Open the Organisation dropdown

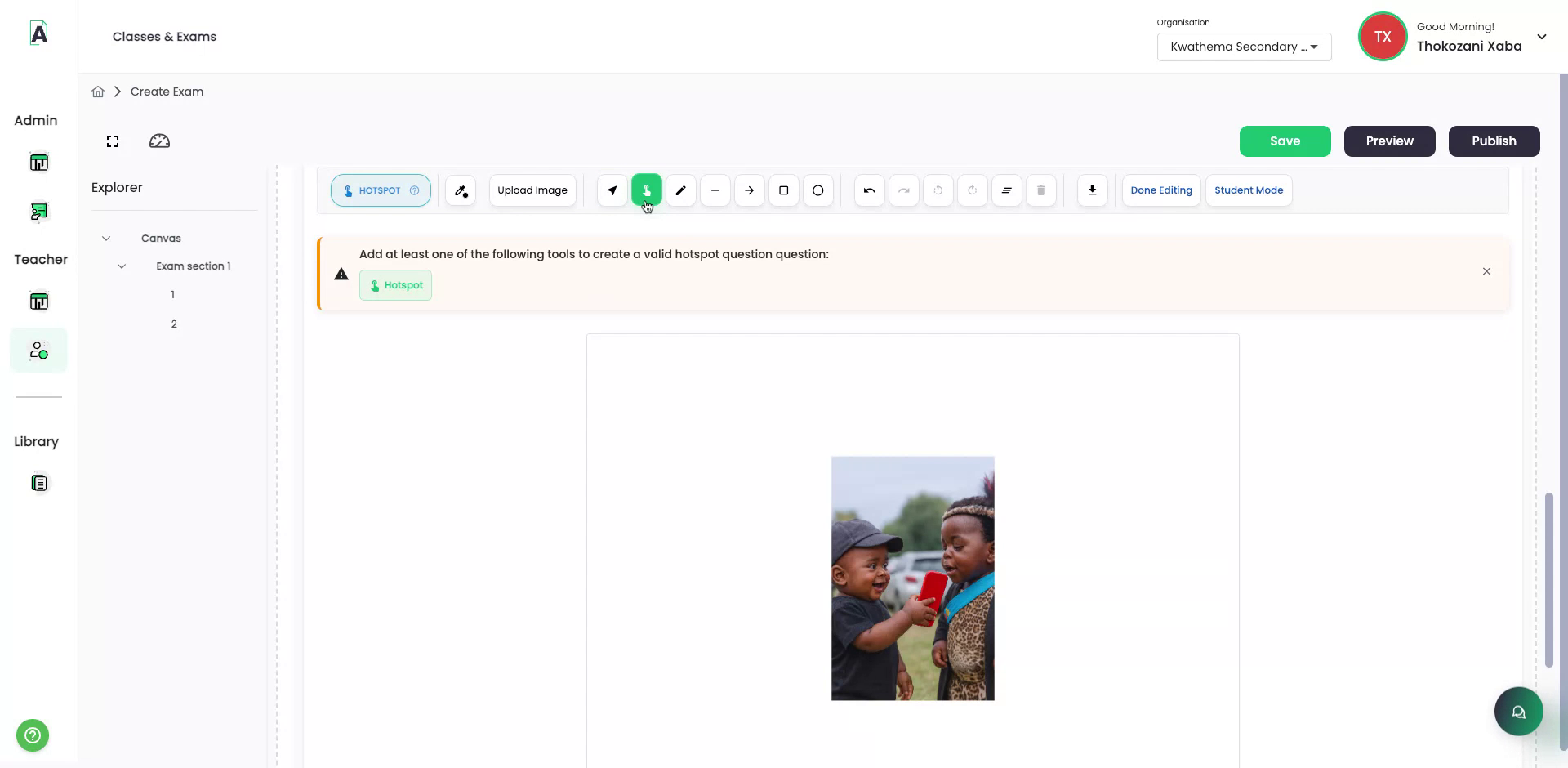[x=1244, y=47]
